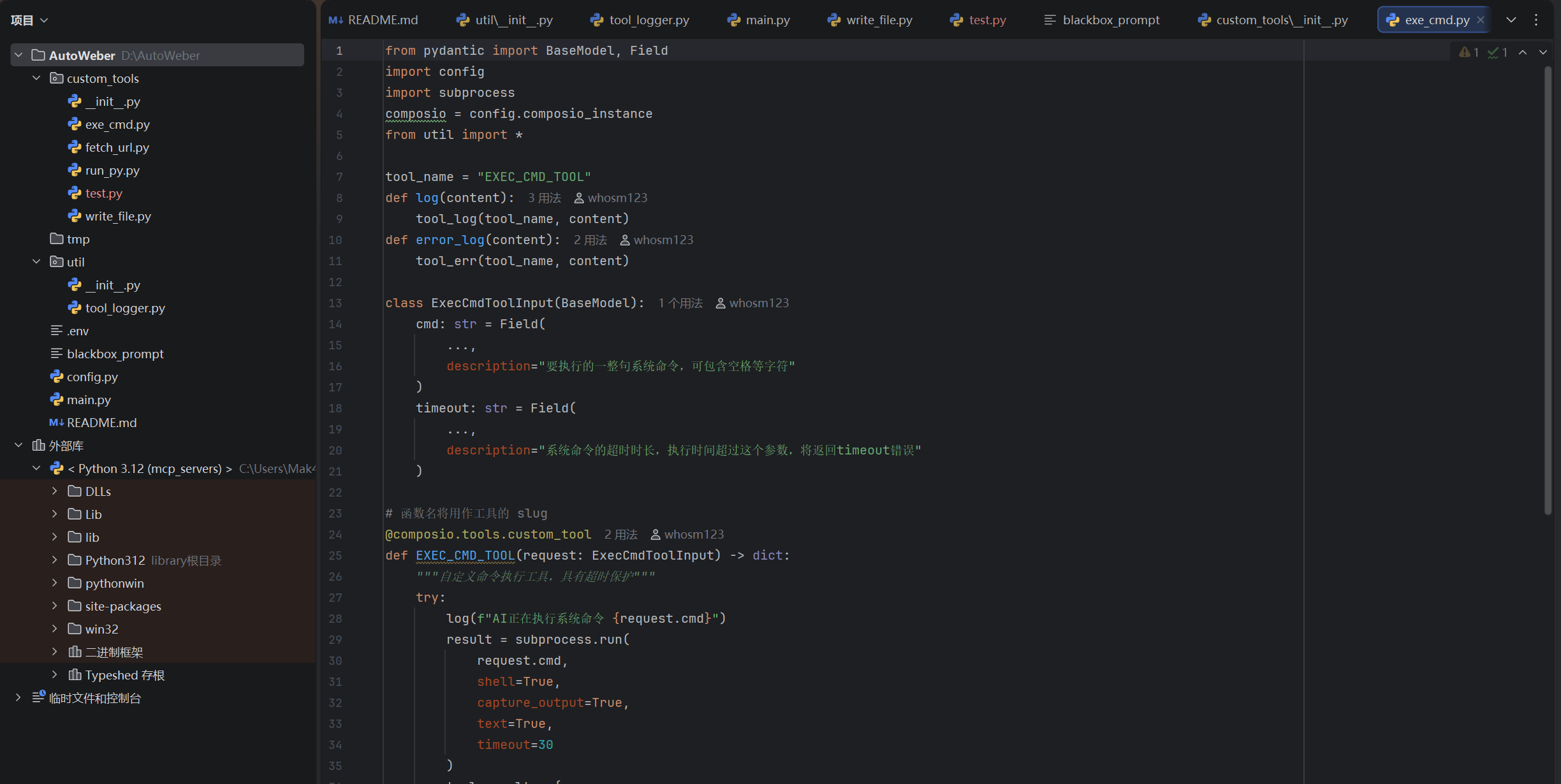Open the README.md markdown file in tree
Image resolution: width=1561 pixels, height=784 pixels.
(101, 423)
